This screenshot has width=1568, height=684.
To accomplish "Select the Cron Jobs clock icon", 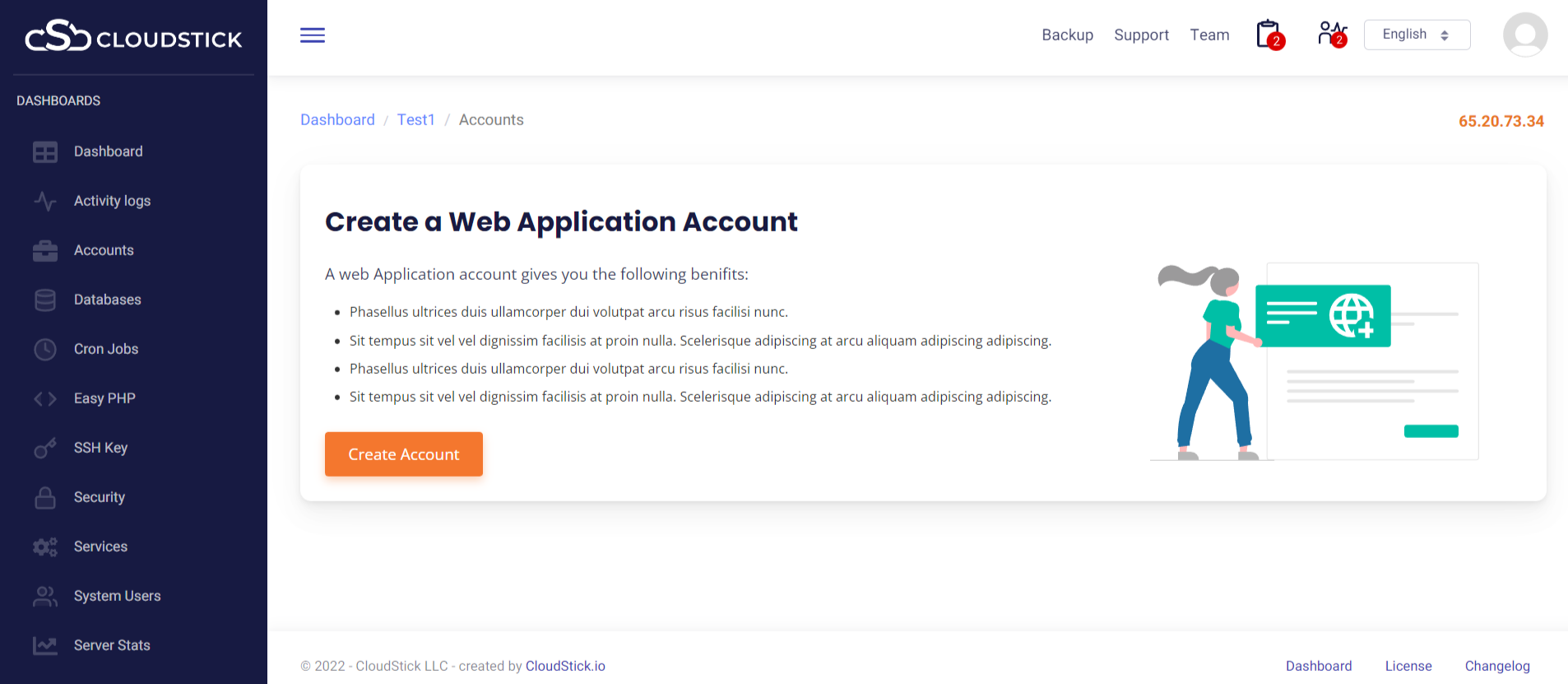I will click(45, 349).
